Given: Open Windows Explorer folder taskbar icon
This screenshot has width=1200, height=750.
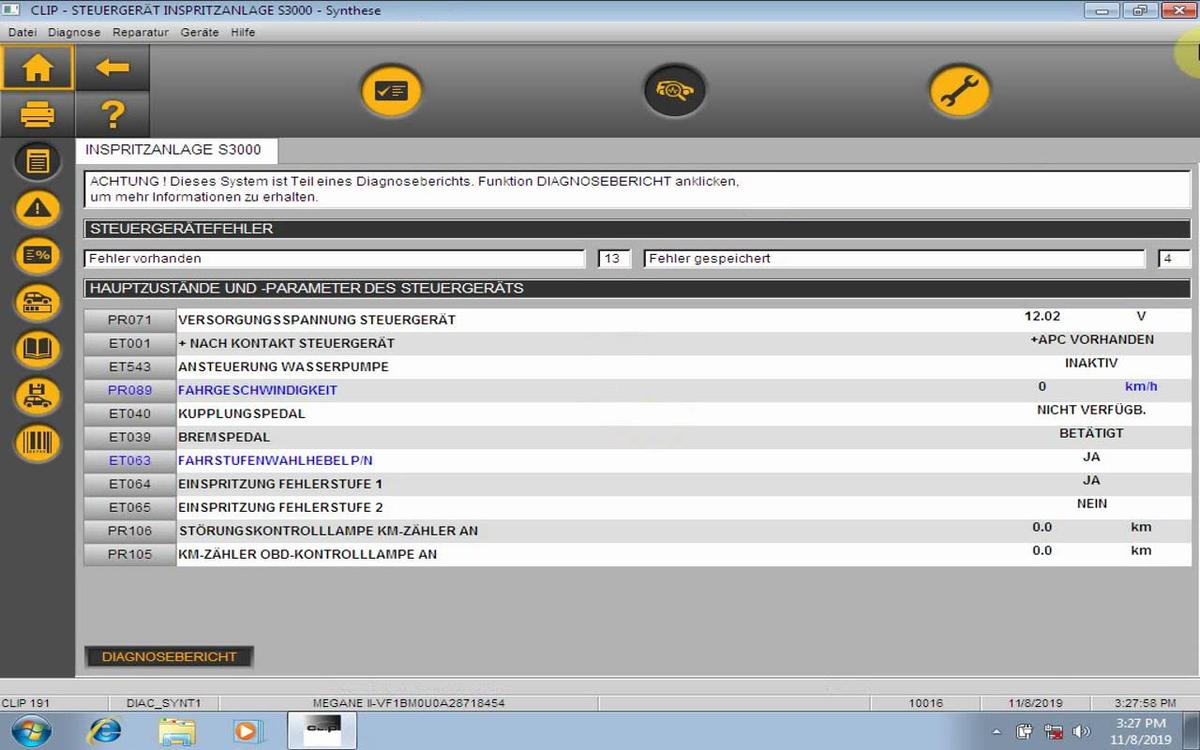Looking at the screenshot, I should [x=177, y=731].
